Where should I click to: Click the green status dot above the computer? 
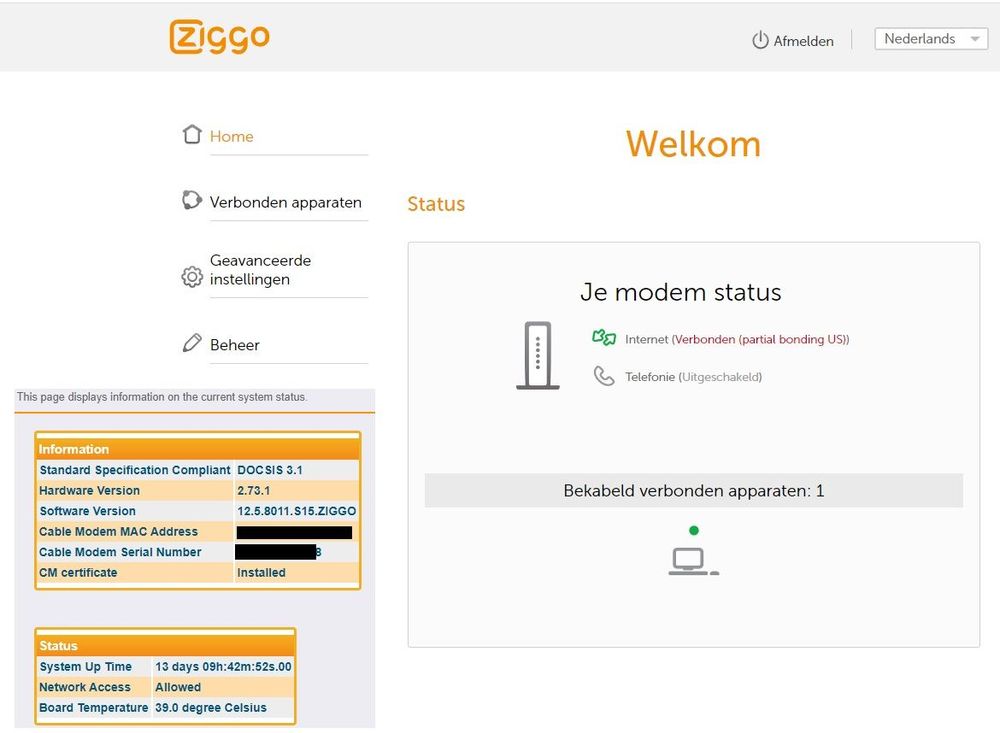[694, 531]
